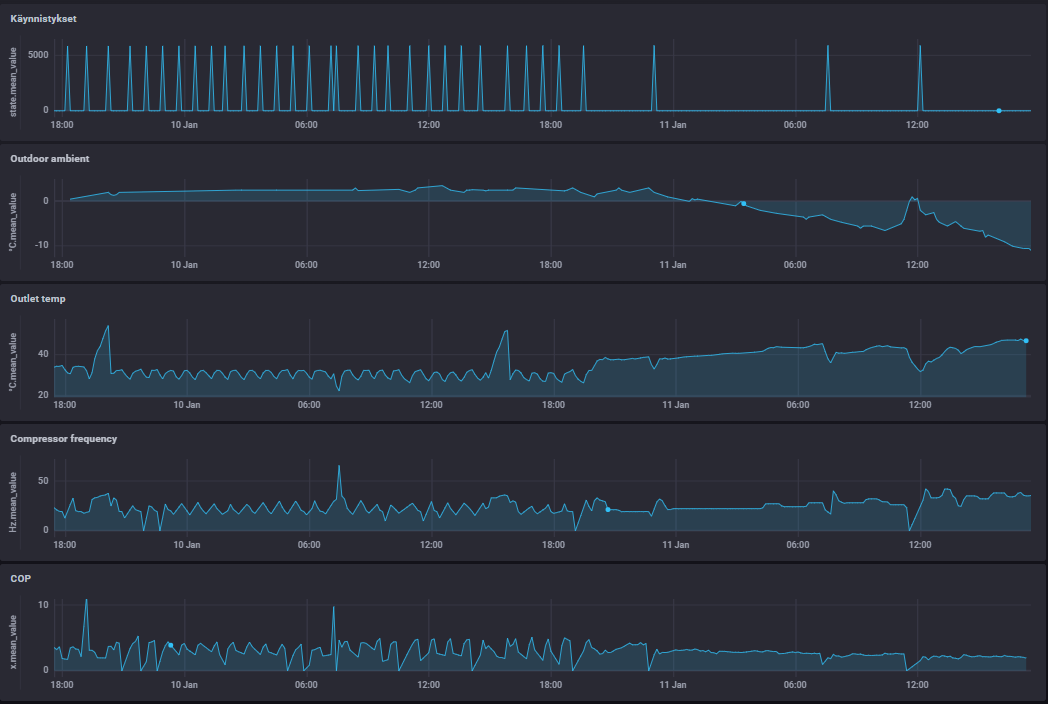Click the highlighted data point in COP chart
Viewport: 1048px width, 704px height.
point(171,646)
